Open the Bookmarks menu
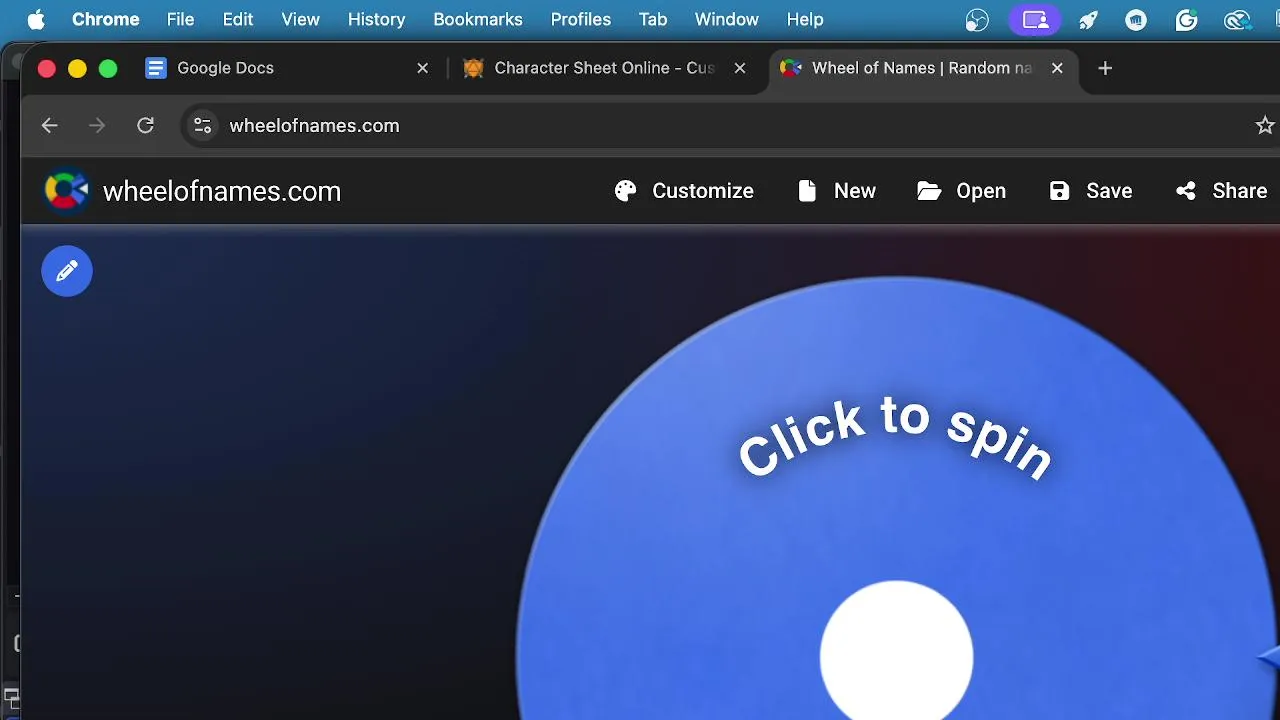The width and height of the screenshot is (1280, 720). coord(478,20)
